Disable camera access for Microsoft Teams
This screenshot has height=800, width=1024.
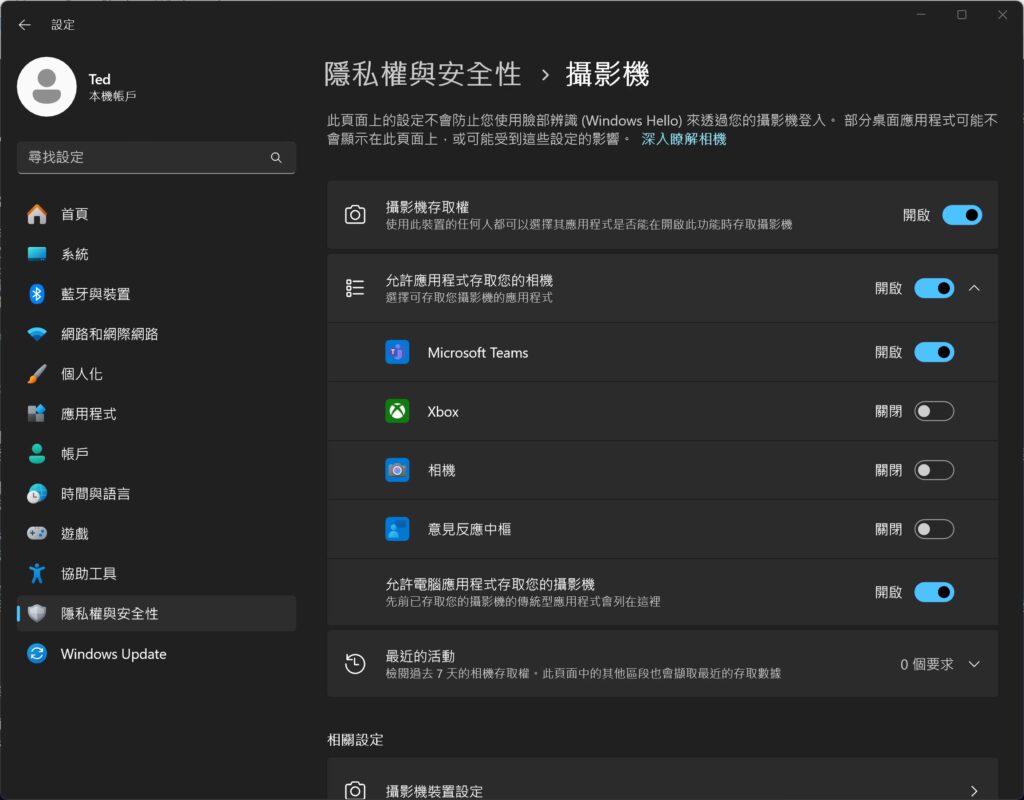coord(933,352)
